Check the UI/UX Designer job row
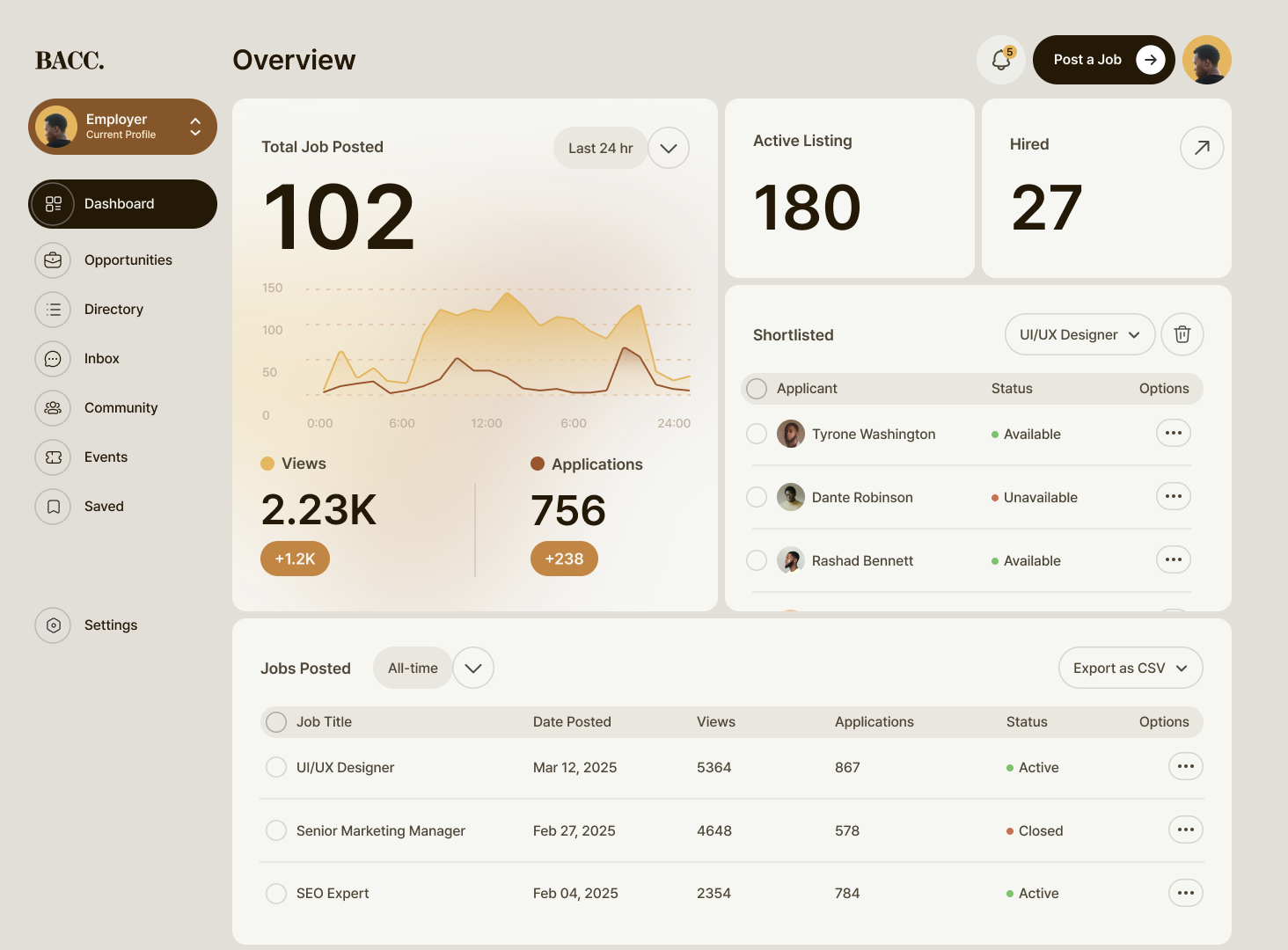The height and width of the screenshot is (950, 1288). click(x=276, y=767)
